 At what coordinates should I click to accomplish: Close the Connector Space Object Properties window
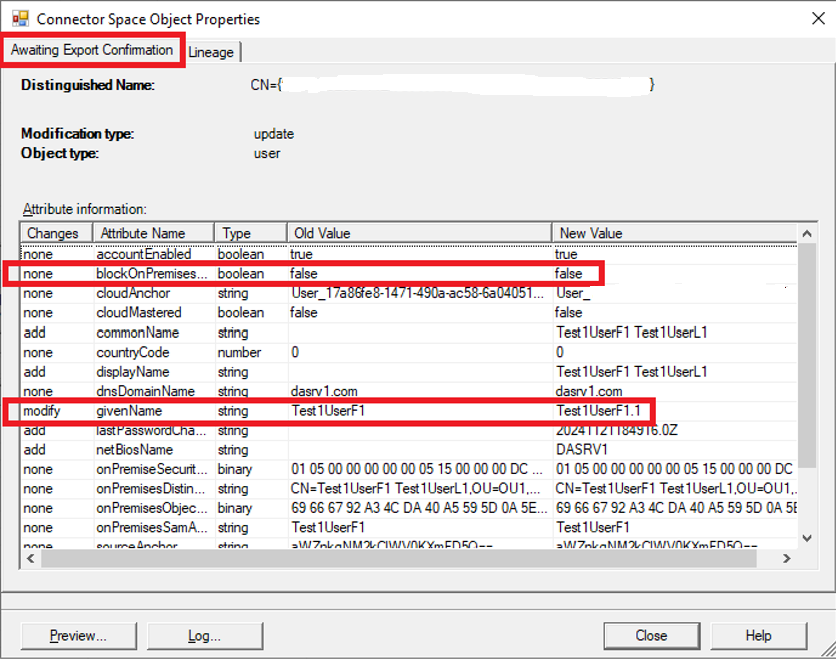tap(818, 19)
